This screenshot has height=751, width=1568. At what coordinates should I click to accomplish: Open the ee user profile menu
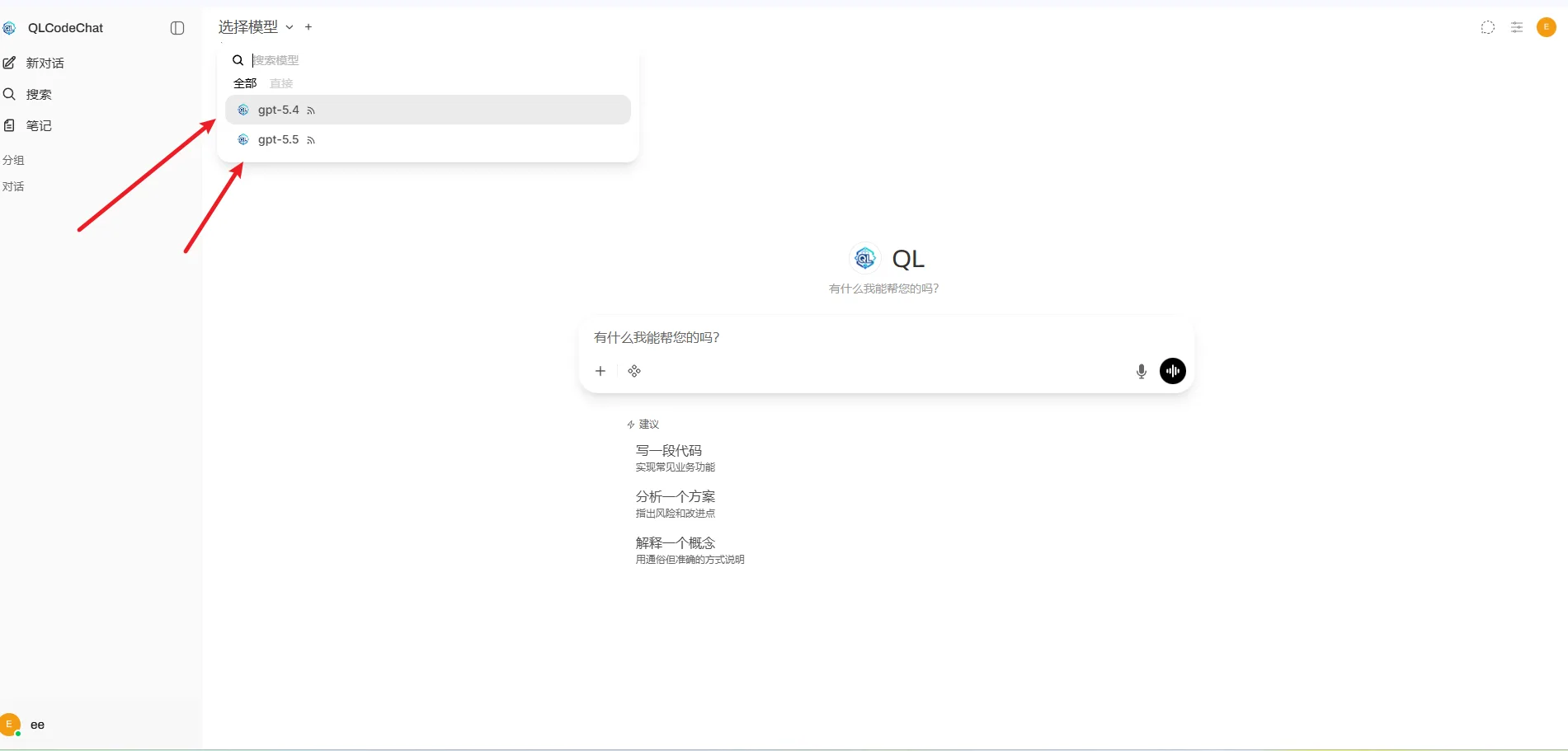click(x=23, y=725)
